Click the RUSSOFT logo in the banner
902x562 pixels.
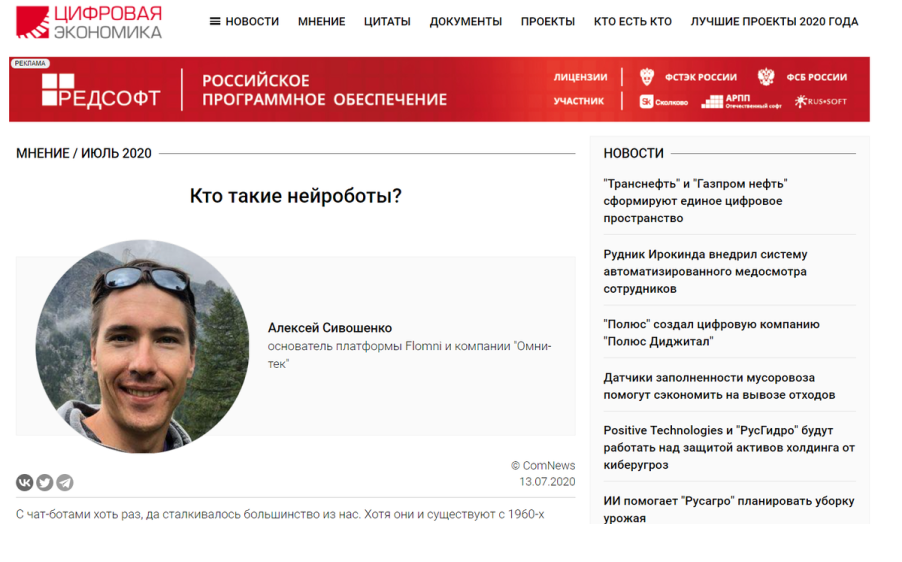click(820, 101)
